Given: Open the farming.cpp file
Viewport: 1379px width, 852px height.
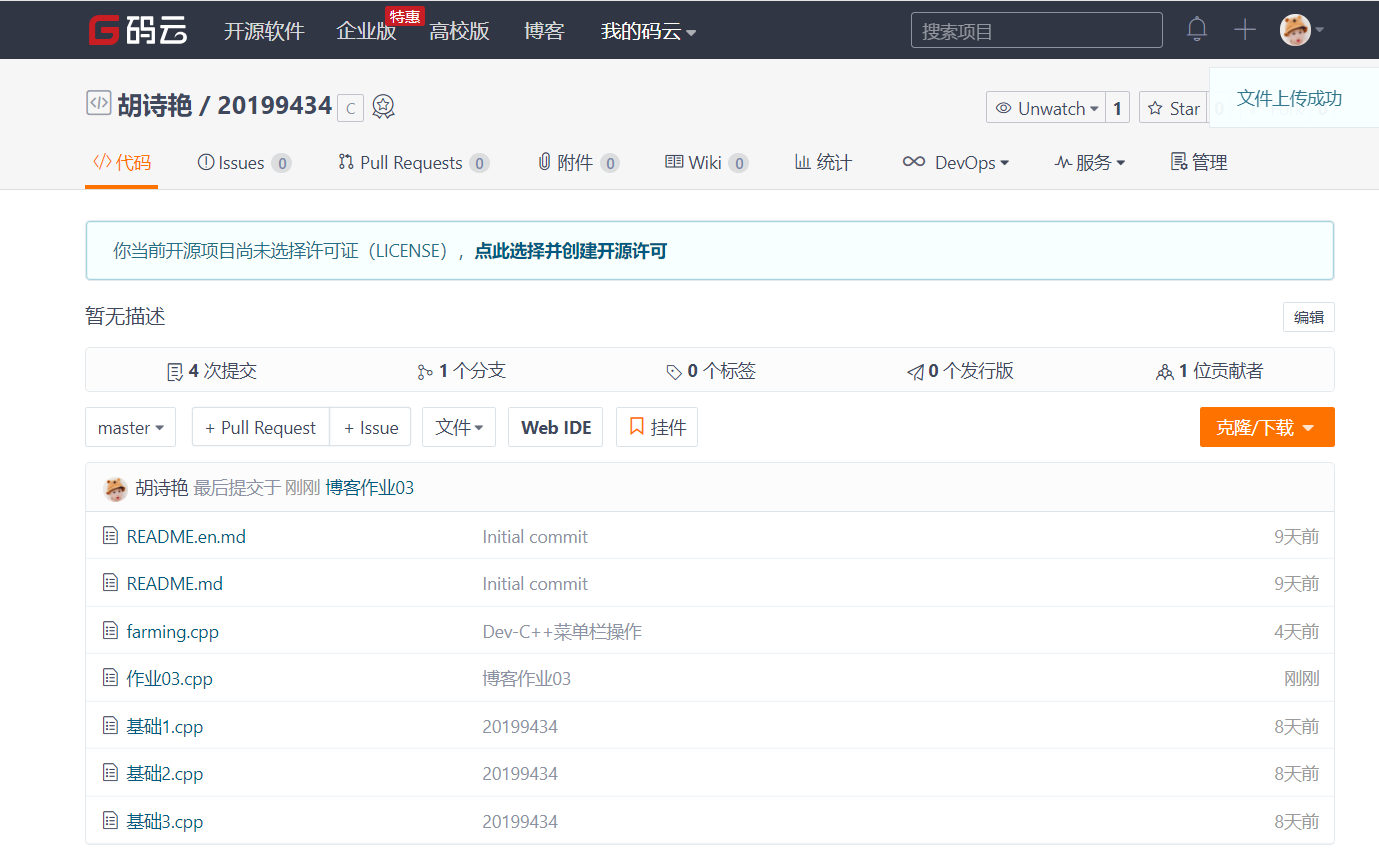Looking at the screenshot, I should coord(173,631).
